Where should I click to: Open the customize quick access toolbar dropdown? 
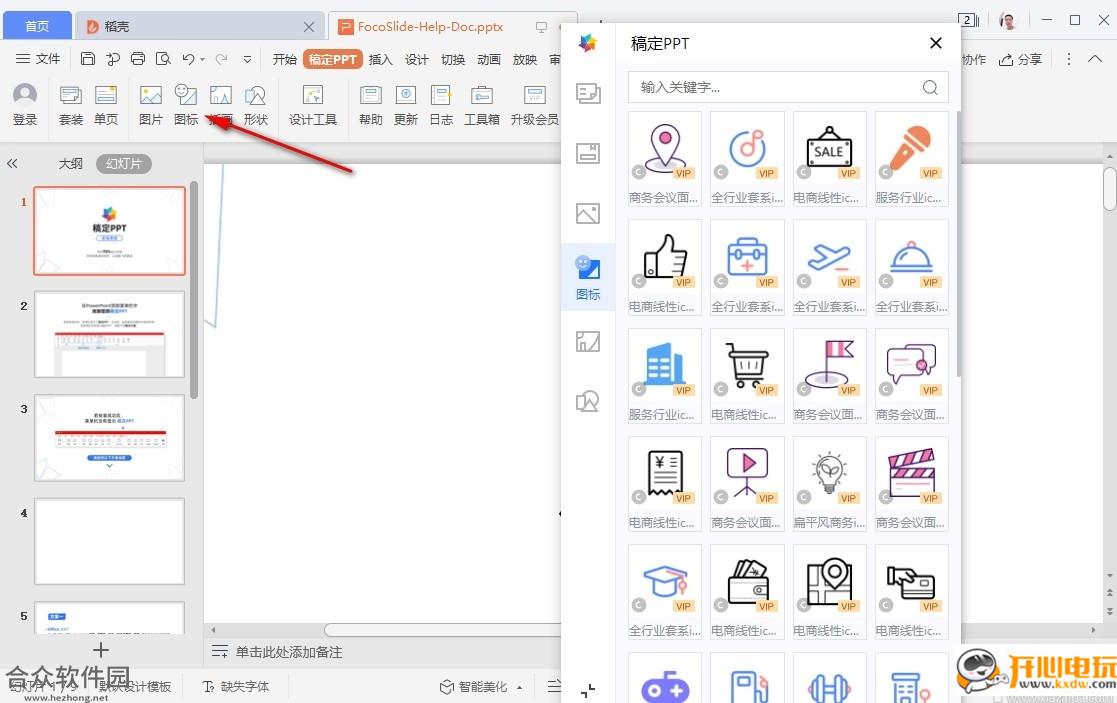click(247, 60)
